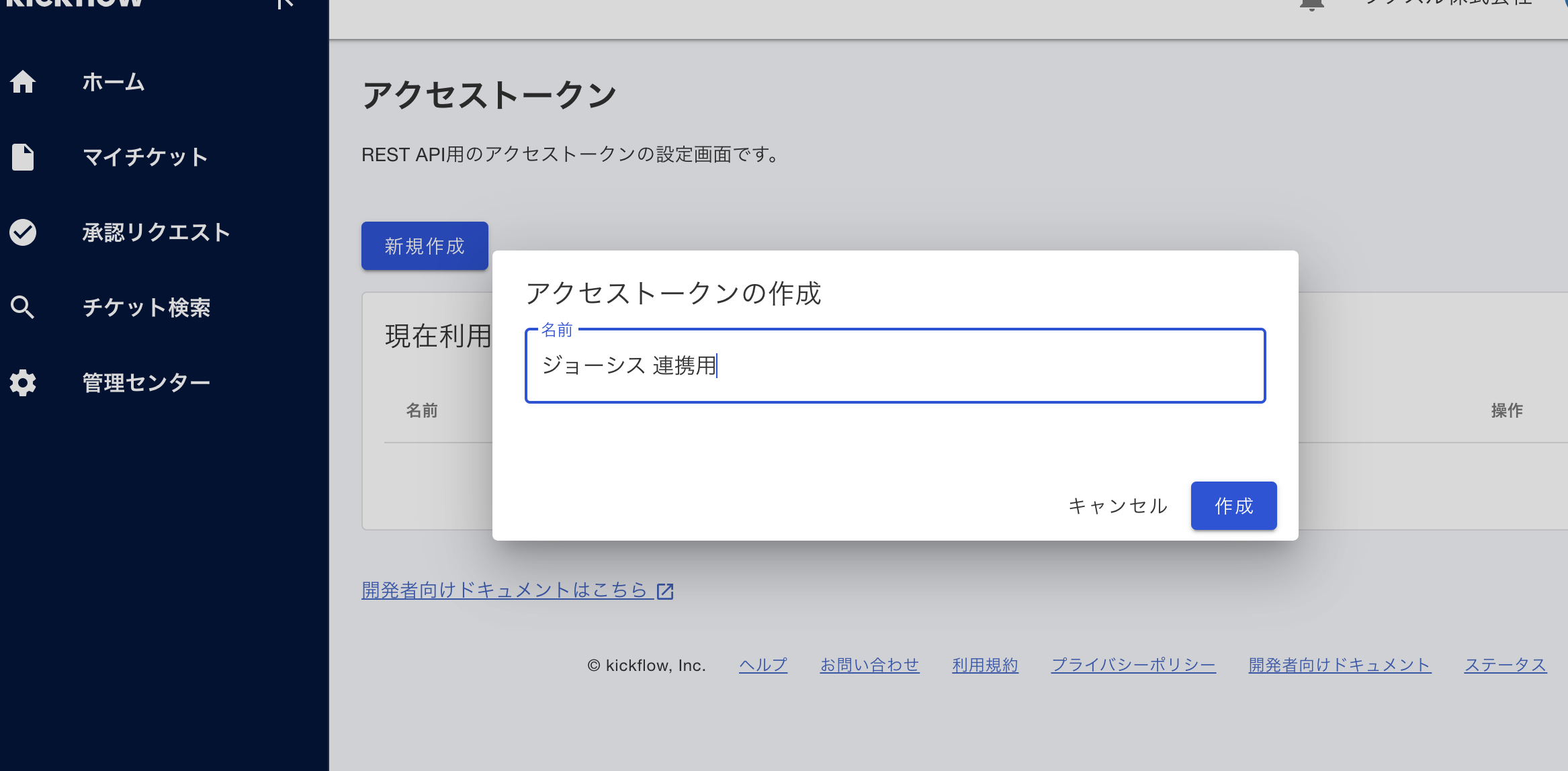Screen dimensions: 1568x771
Task: Open the プライバシーポリシー footer link
Action: [1133, 665]
